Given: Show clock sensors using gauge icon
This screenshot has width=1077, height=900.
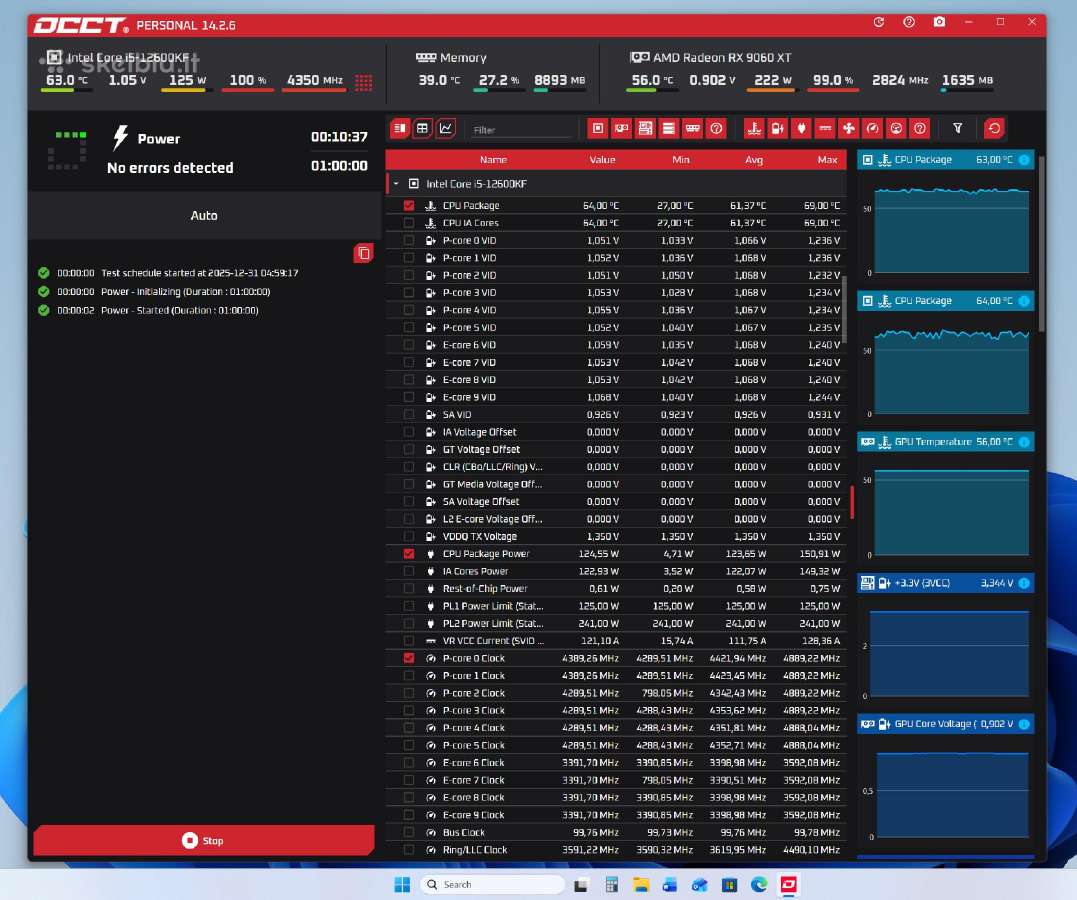Looking at the screenshot, I should (872, 128).
